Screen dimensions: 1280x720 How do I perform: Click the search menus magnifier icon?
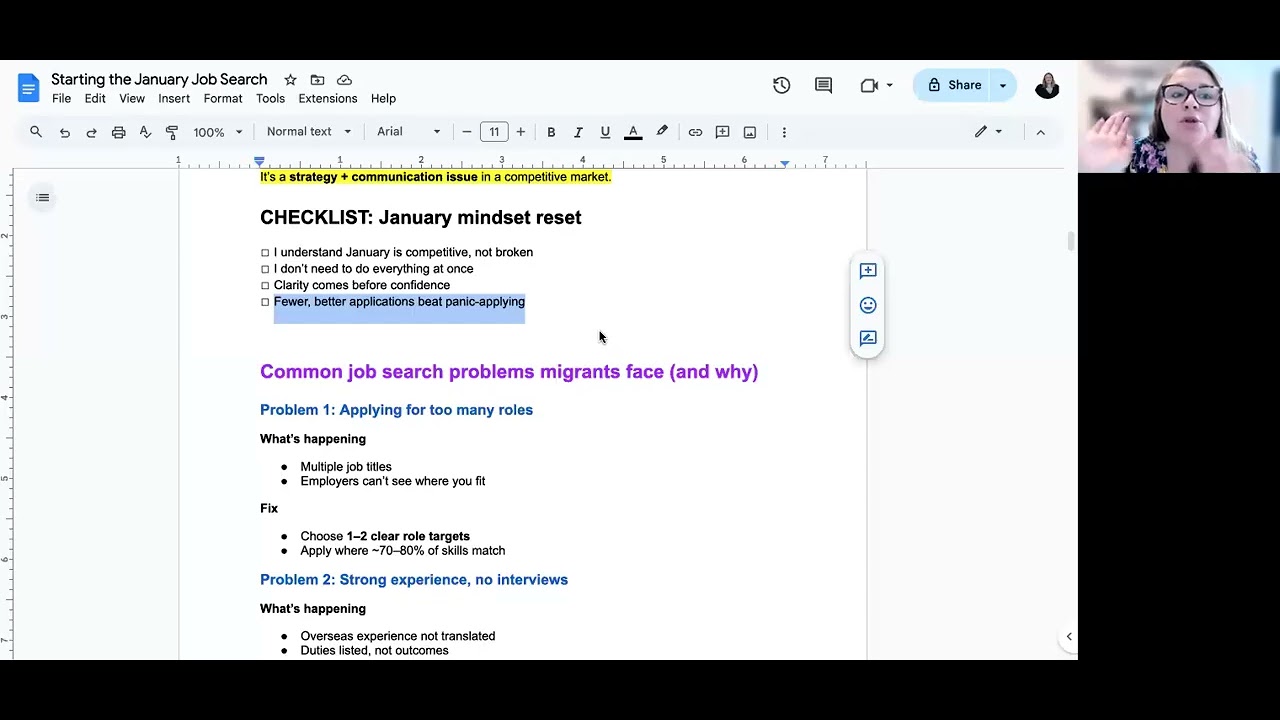point(36,132)
